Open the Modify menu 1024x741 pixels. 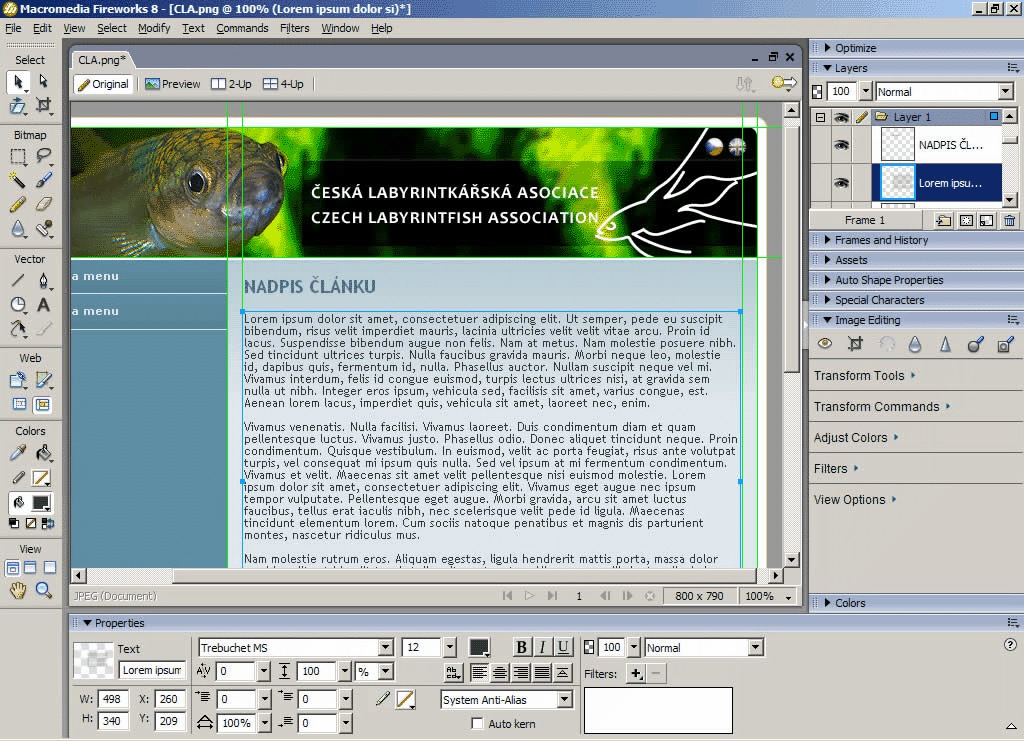(x=154, y=28)
